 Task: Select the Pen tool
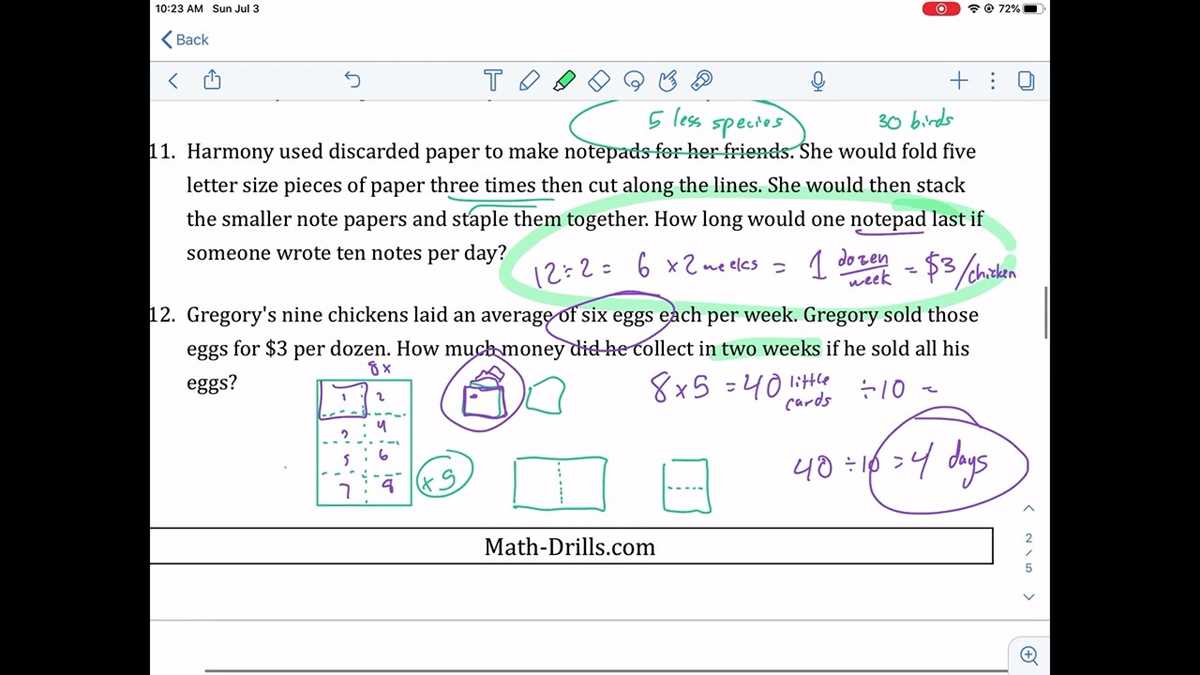click(529, 81)
